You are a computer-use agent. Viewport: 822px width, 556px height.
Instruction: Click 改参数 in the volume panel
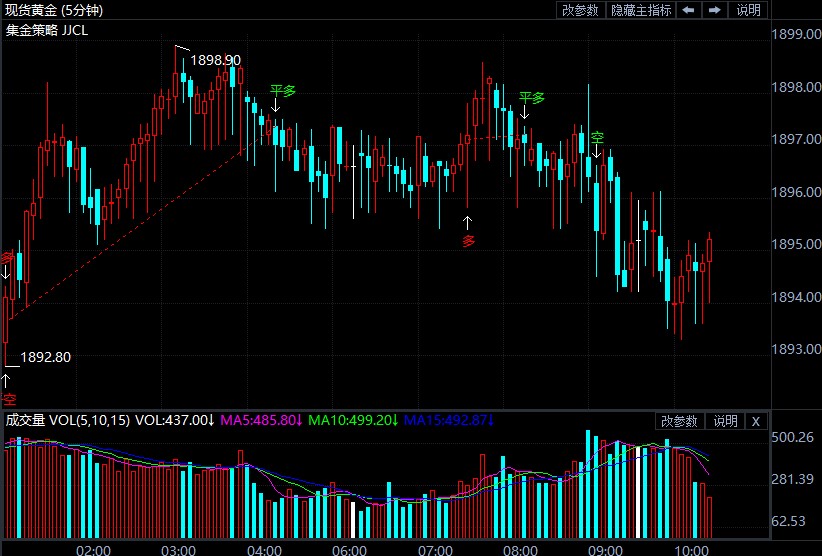[679, 421]
